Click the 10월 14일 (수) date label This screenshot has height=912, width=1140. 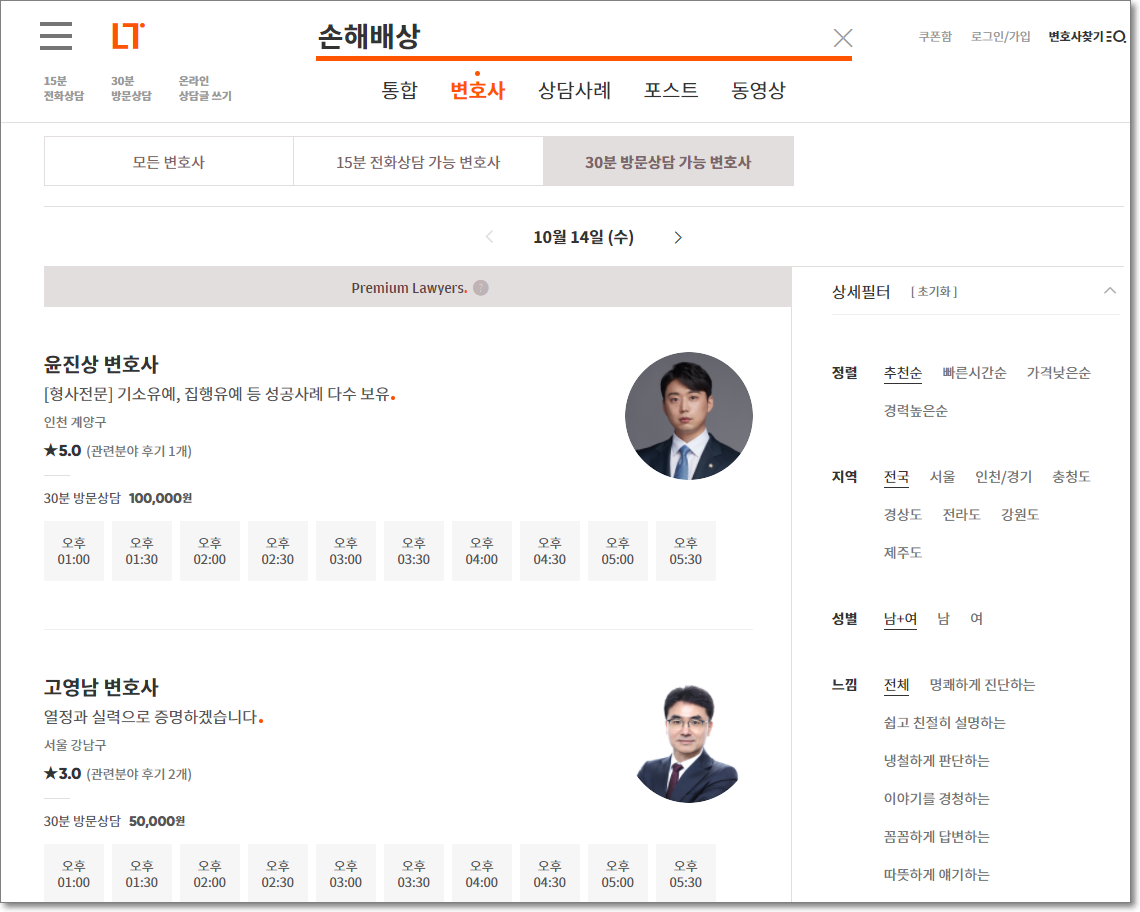coord(583,237)
